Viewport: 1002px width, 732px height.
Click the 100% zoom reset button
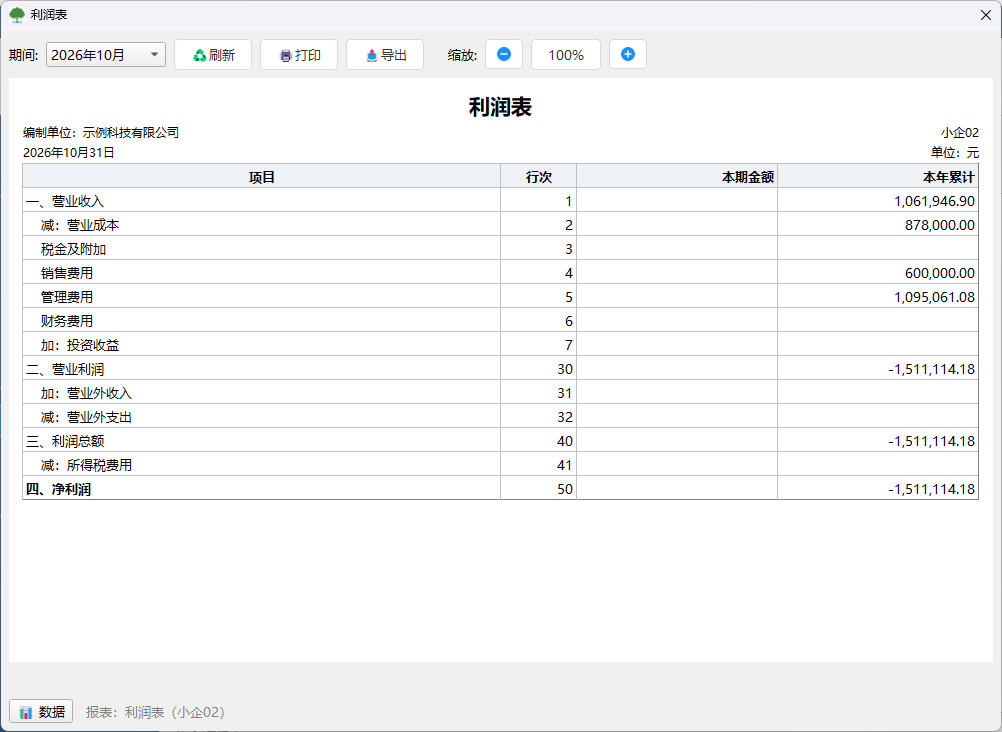click(x=566, y=55)
